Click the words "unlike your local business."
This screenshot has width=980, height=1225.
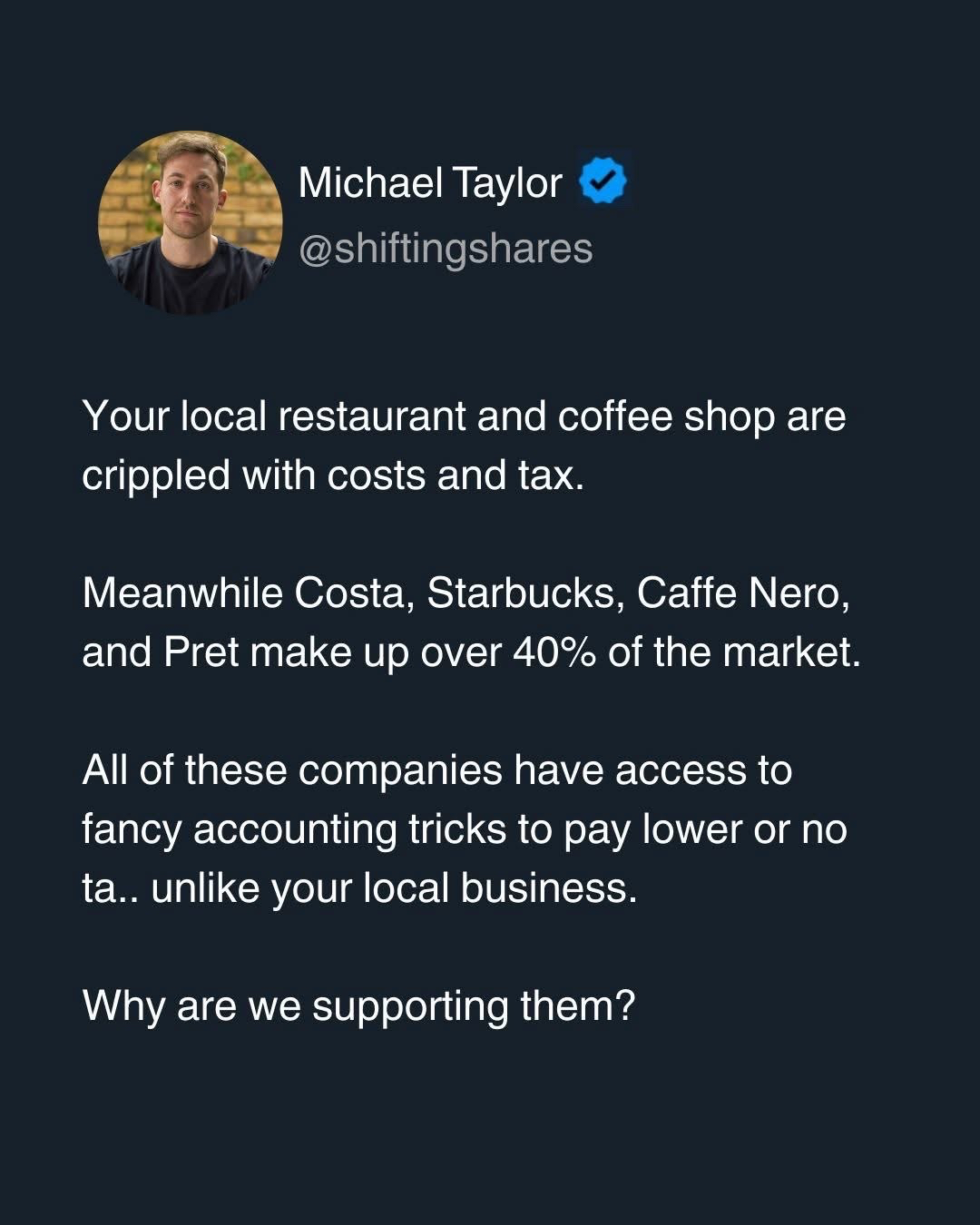point(395,888)
